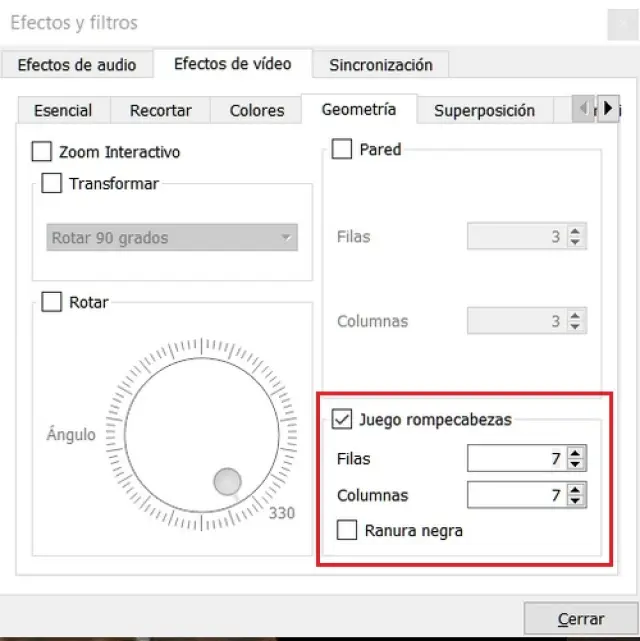Switch to Efectos de audio tab

[x=77, y=65]
